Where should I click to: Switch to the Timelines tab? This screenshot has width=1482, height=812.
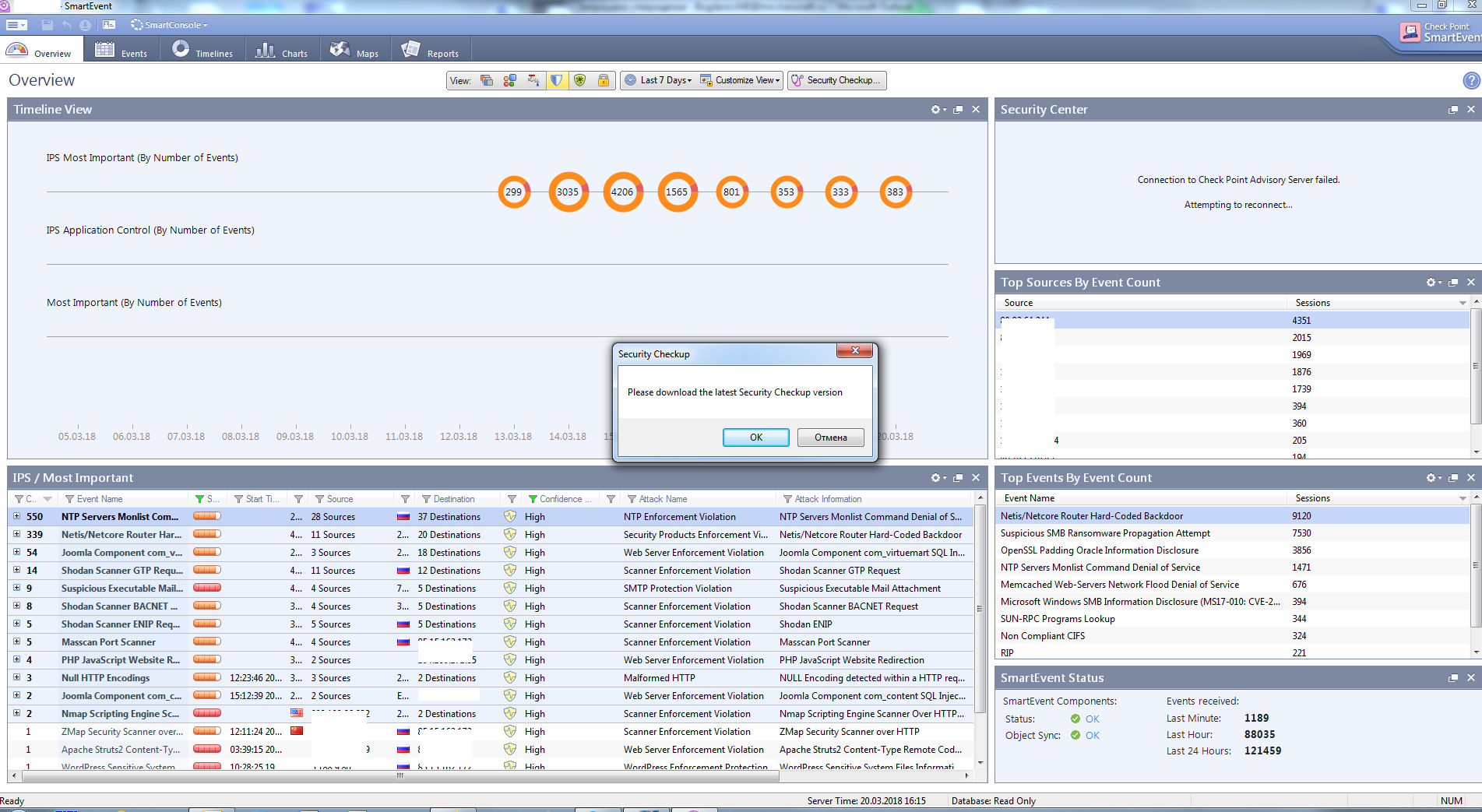point(202,51)
